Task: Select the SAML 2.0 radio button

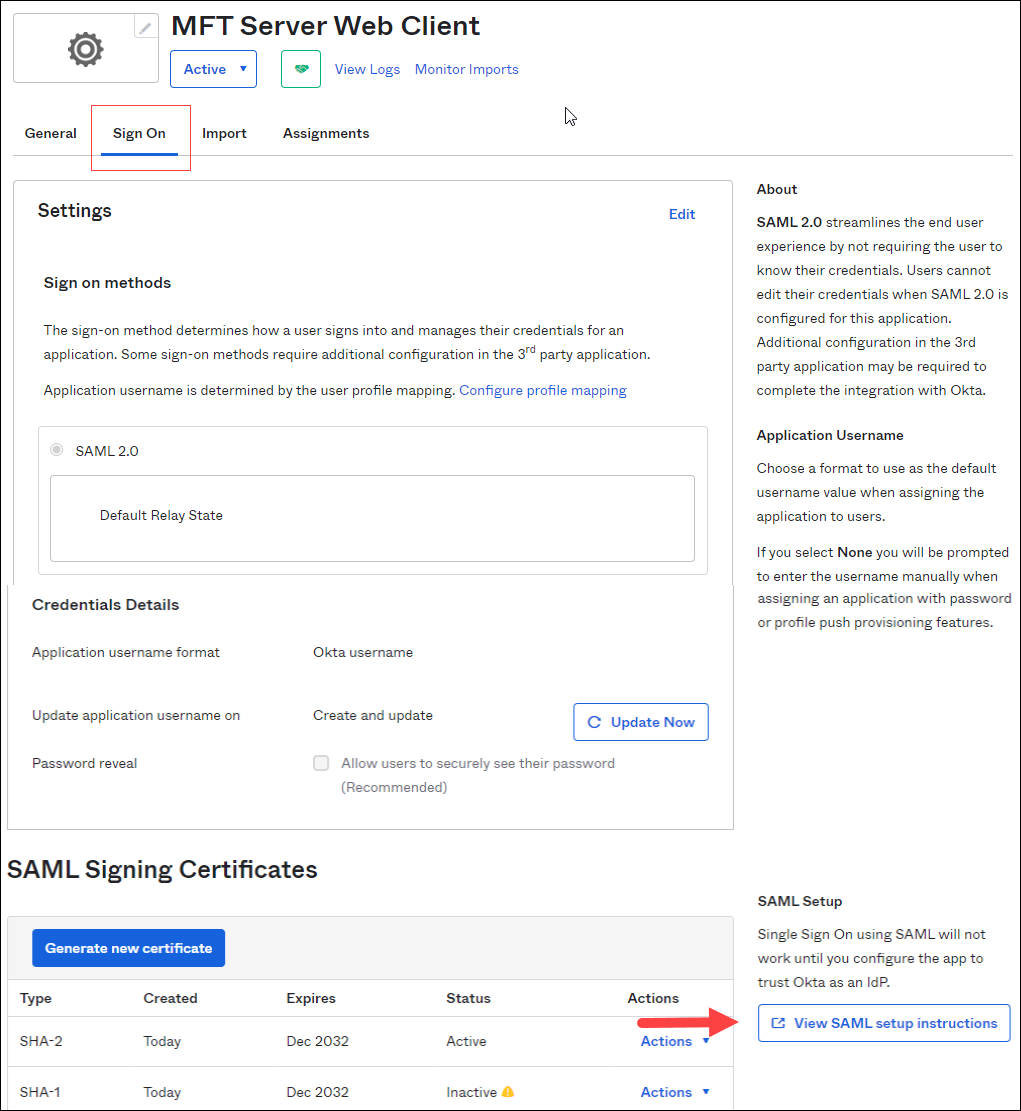Action: click(x=57, y=451)
